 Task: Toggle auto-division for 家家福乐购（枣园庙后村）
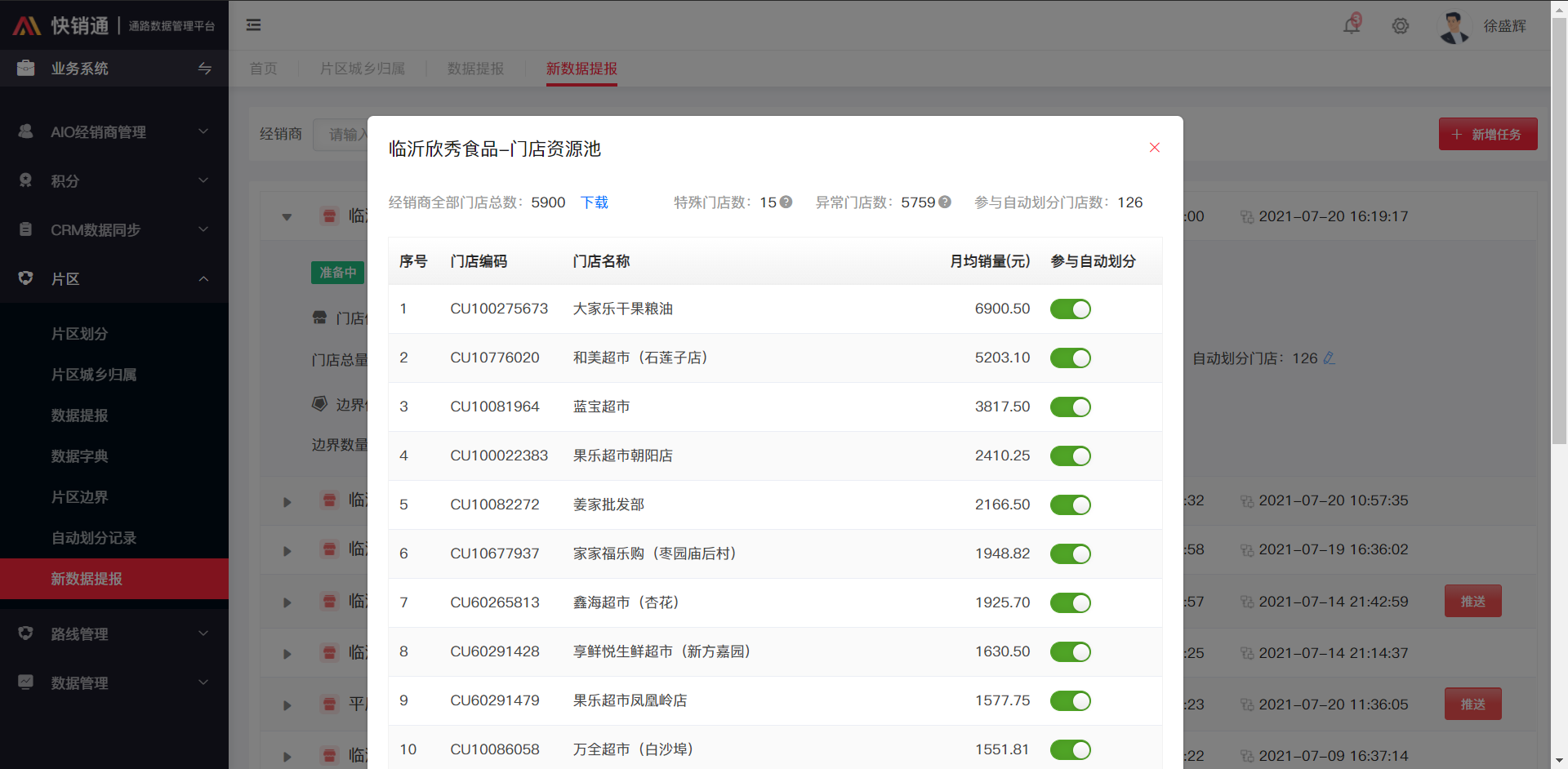(x=1071, y=554)
